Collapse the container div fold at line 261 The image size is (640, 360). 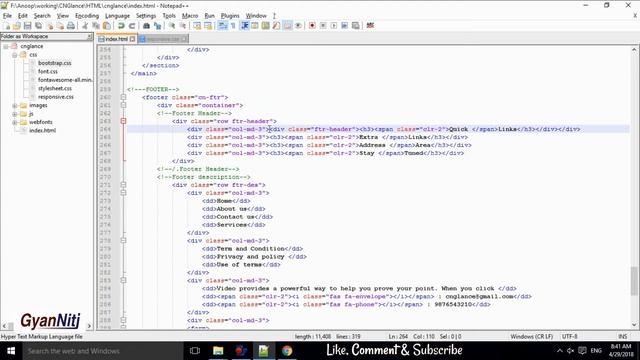coord(123,105)
